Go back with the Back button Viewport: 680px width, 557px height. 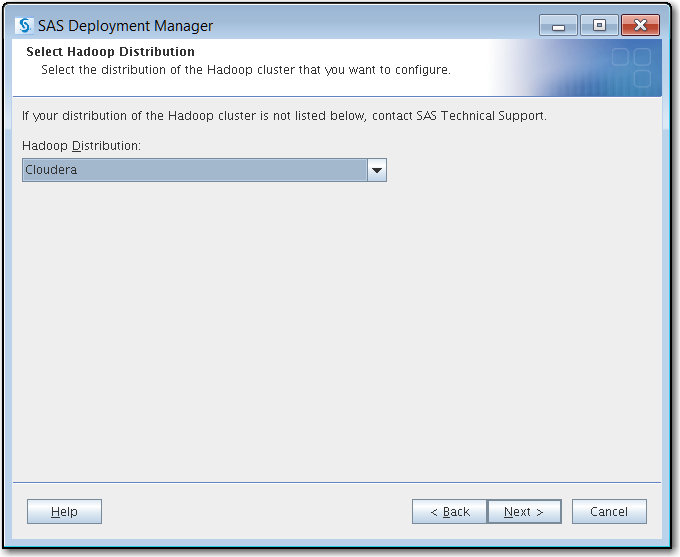tap(450, 511)
